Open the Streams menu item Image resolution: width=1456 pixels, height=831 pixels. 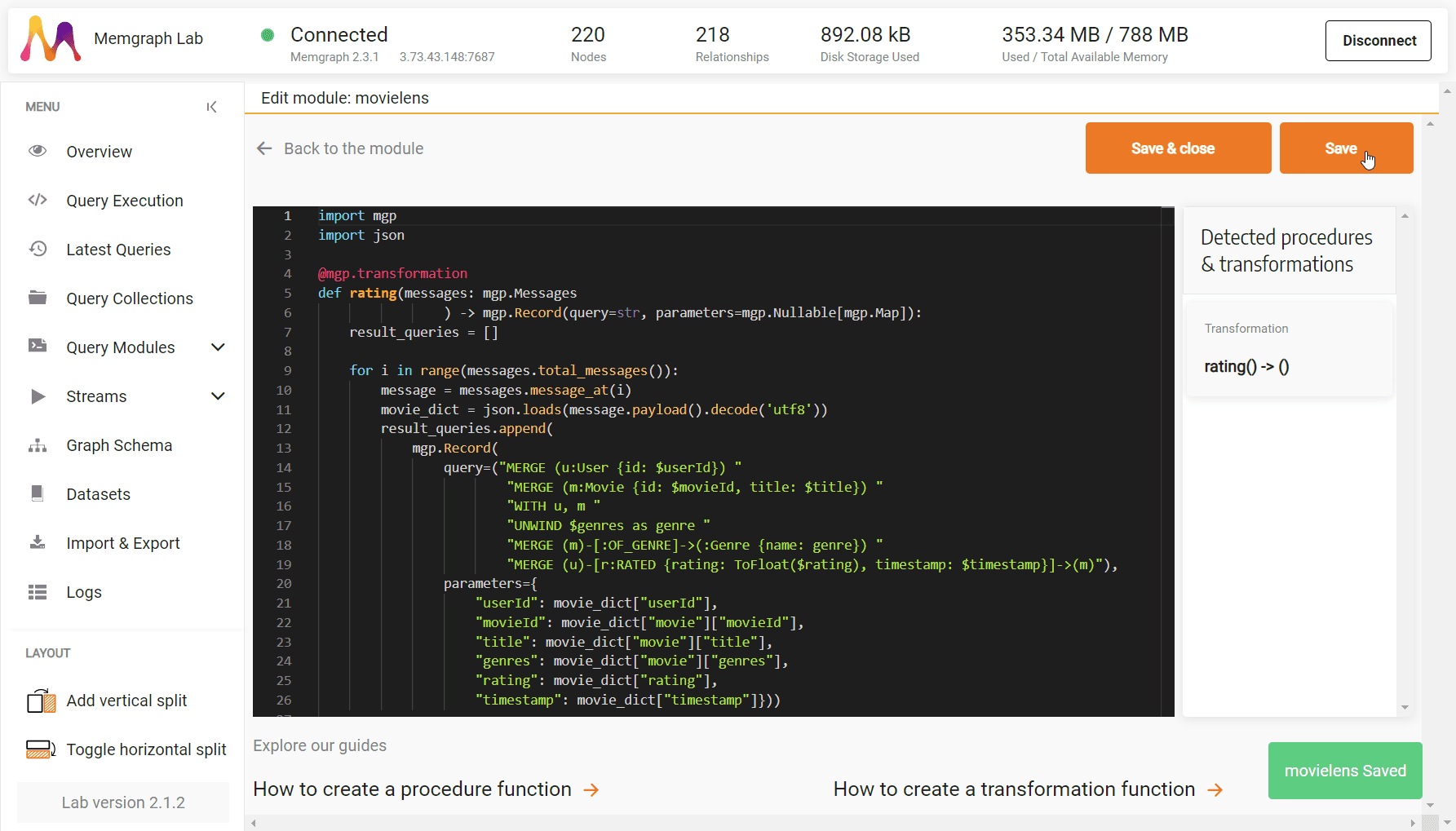click(x=95, y=396)
